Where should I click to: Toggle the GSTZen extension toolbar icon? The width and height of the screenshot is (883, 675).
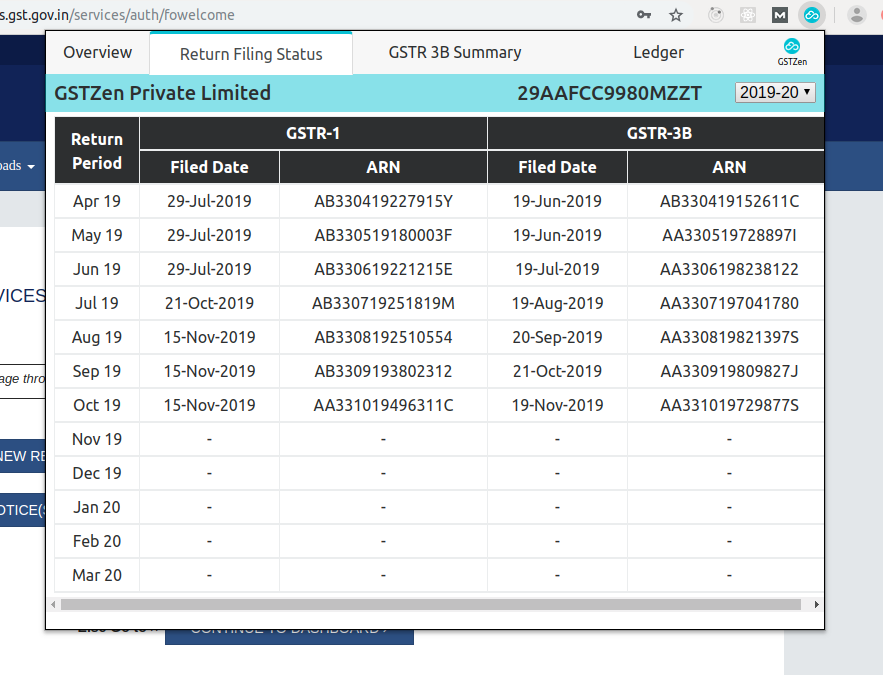811,15
